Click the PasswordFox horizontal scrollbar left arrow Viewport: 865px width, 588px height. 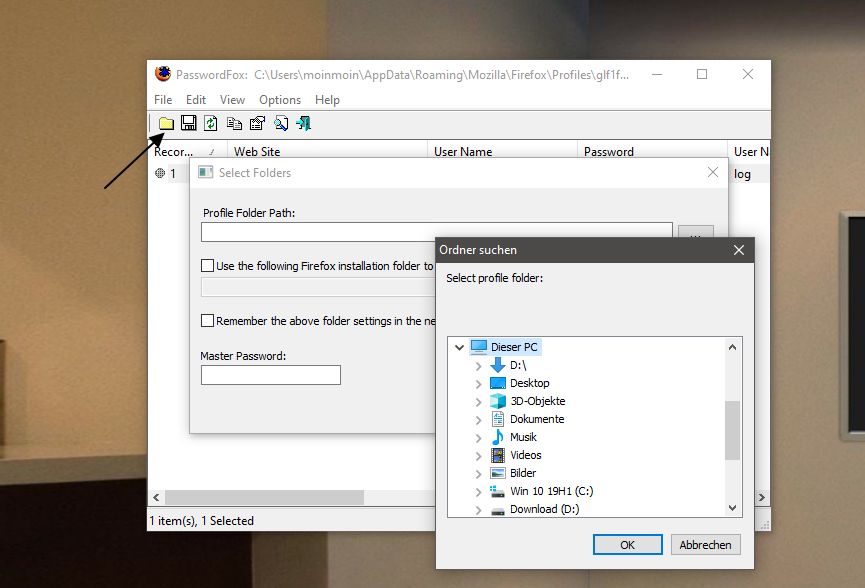pyautogui.click(x=157, y=498)
